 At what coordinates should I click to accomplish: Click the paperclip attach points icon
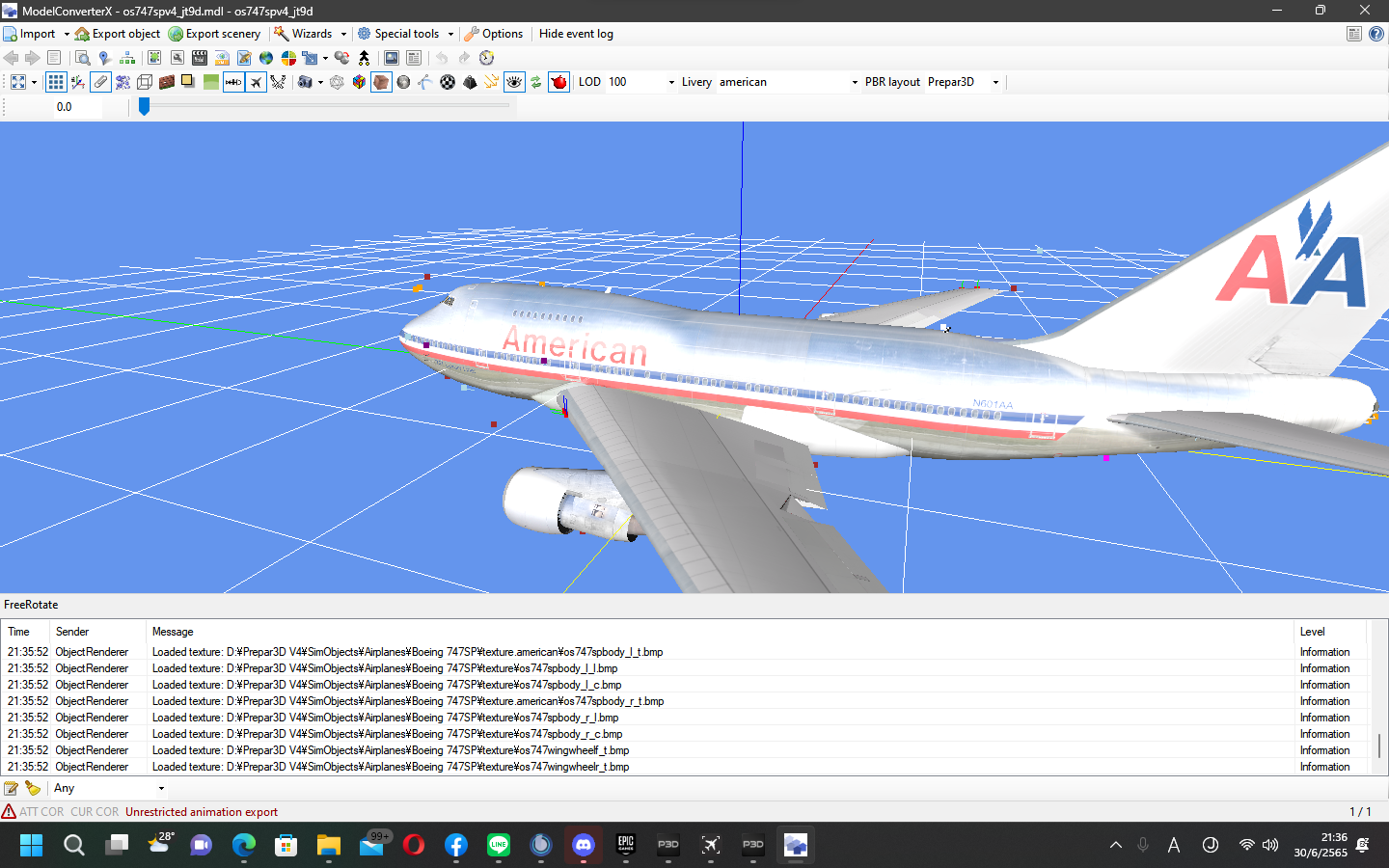click(100, 82)
